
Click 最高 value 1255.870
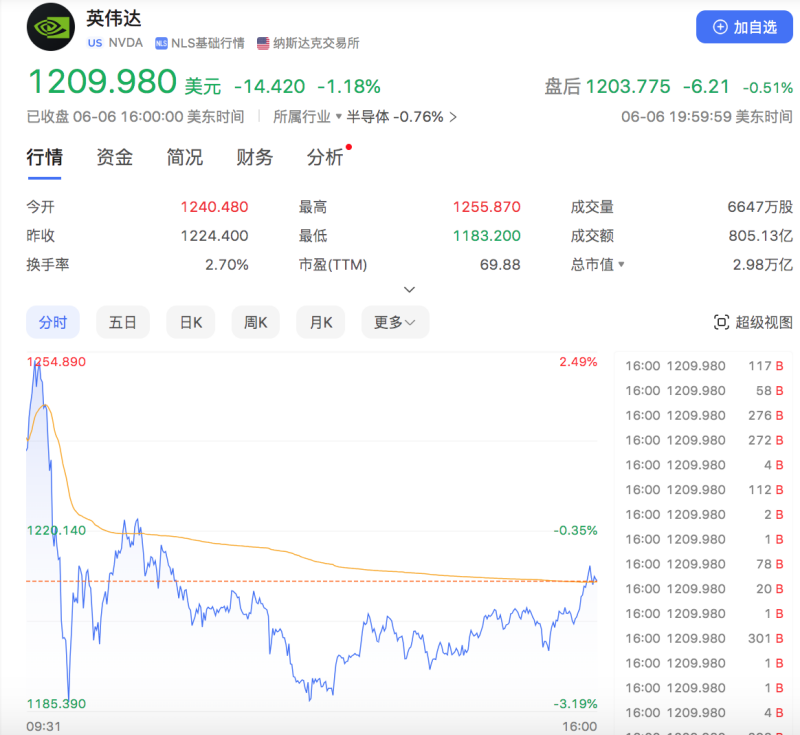[x=487, y=207]
